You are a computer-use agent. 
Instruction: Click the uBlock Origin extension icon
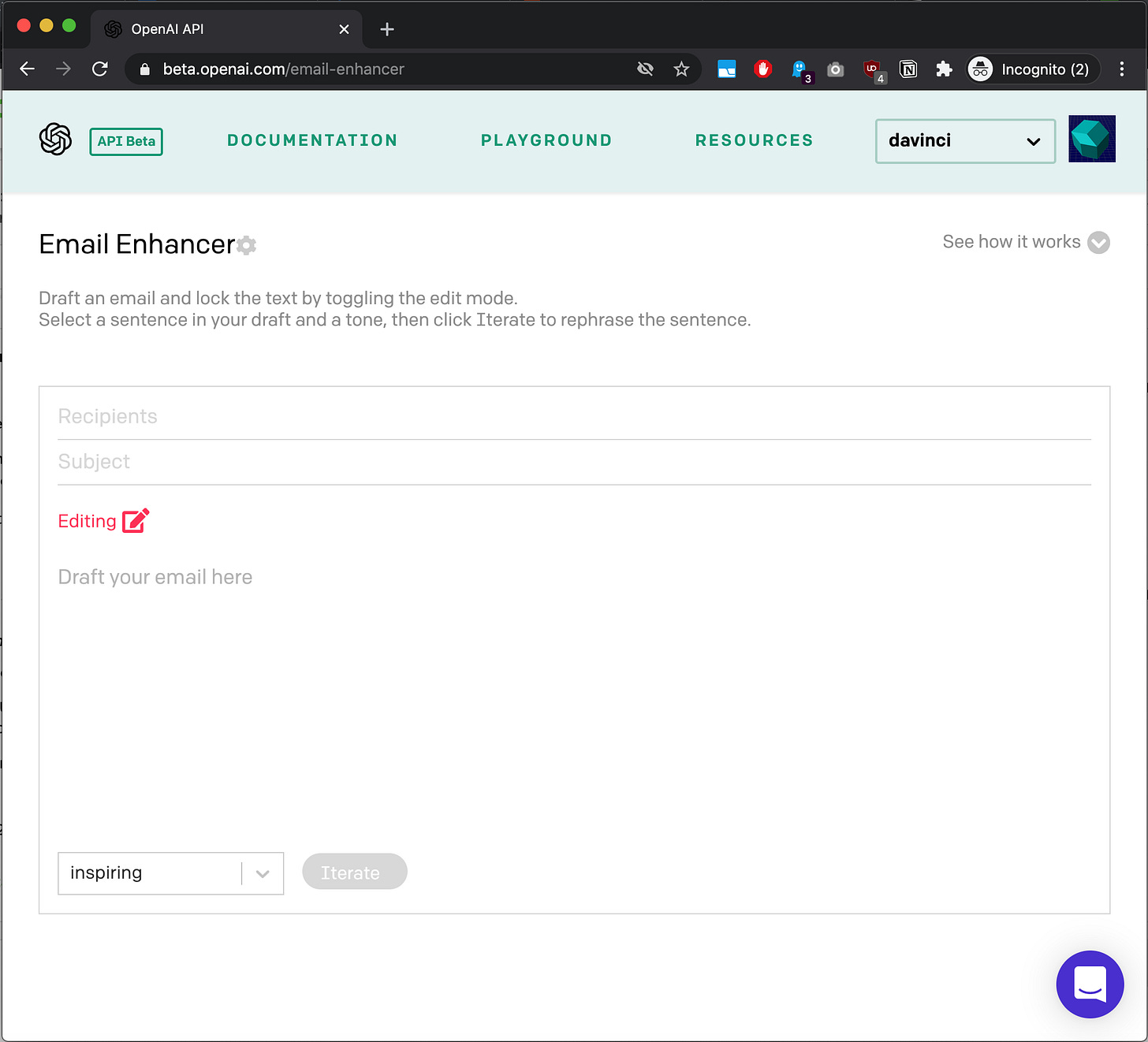pos(872,69)
